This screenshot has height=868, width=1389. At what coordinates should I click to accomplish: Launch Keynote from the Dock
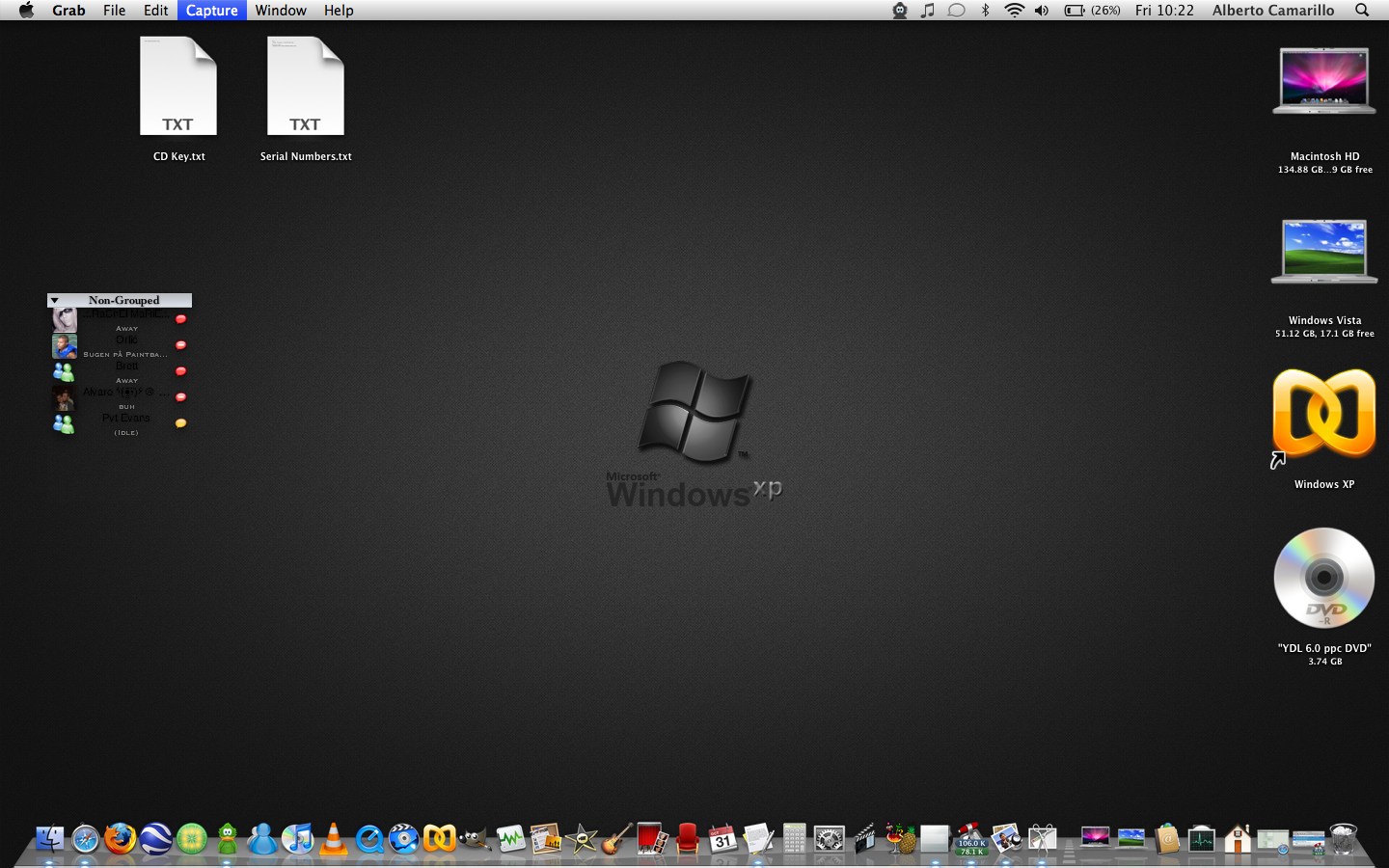click(x=546, y=839)
